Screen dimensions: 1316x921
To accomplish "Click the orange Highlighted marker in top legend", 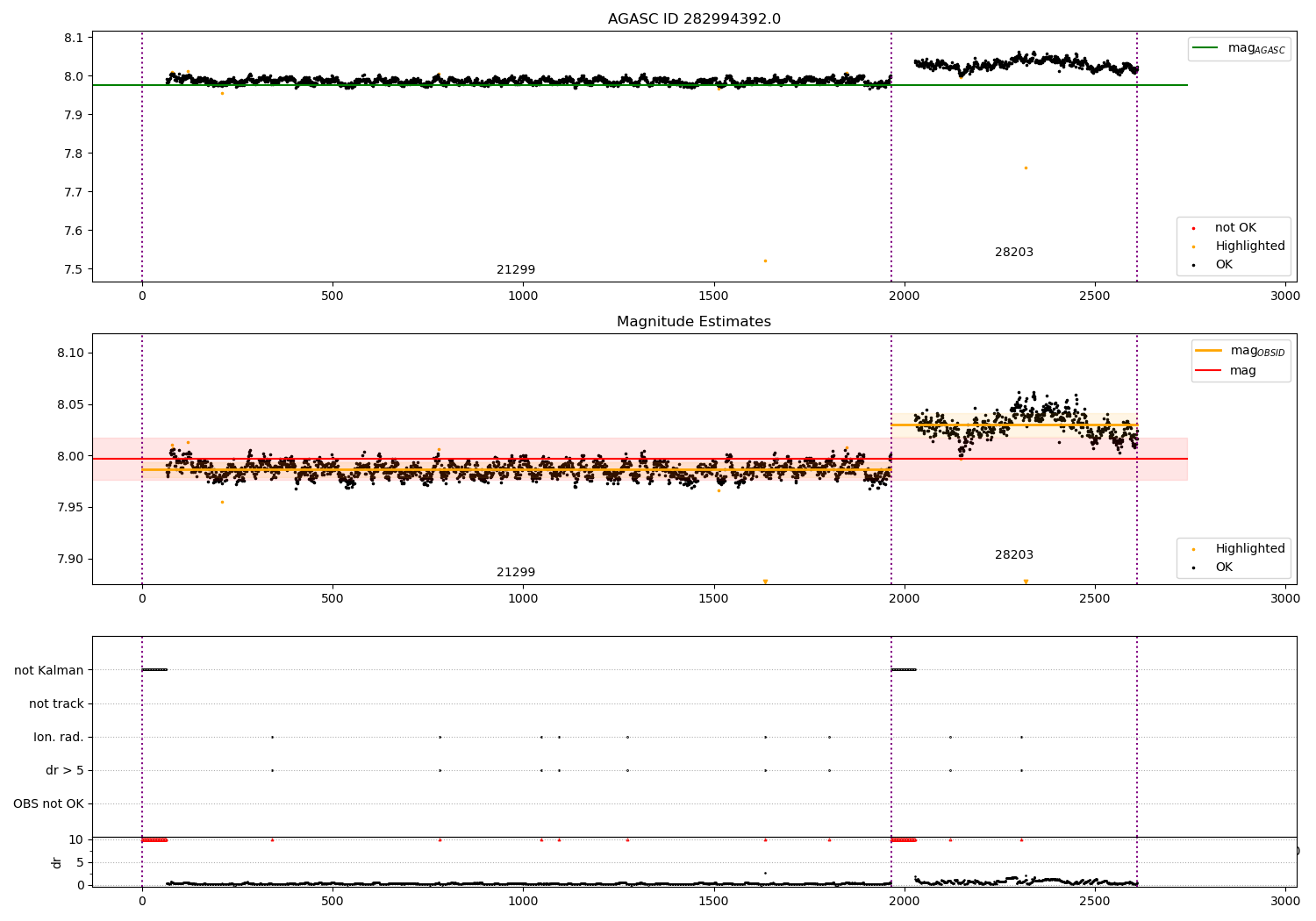I will tap(1193, 246).
